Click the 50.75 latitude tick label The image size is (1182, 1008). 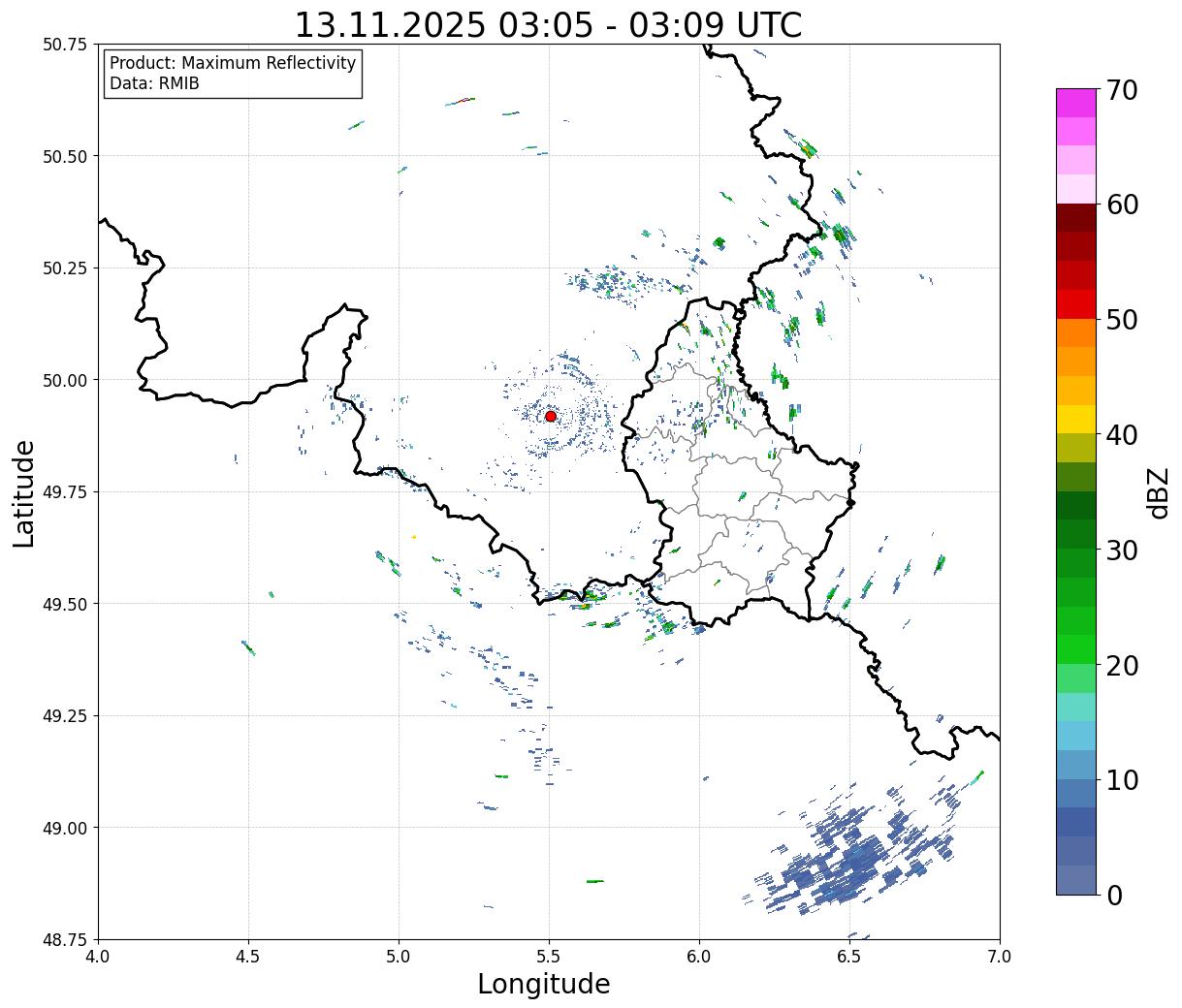pyautogui.click(x=65, y=45)
